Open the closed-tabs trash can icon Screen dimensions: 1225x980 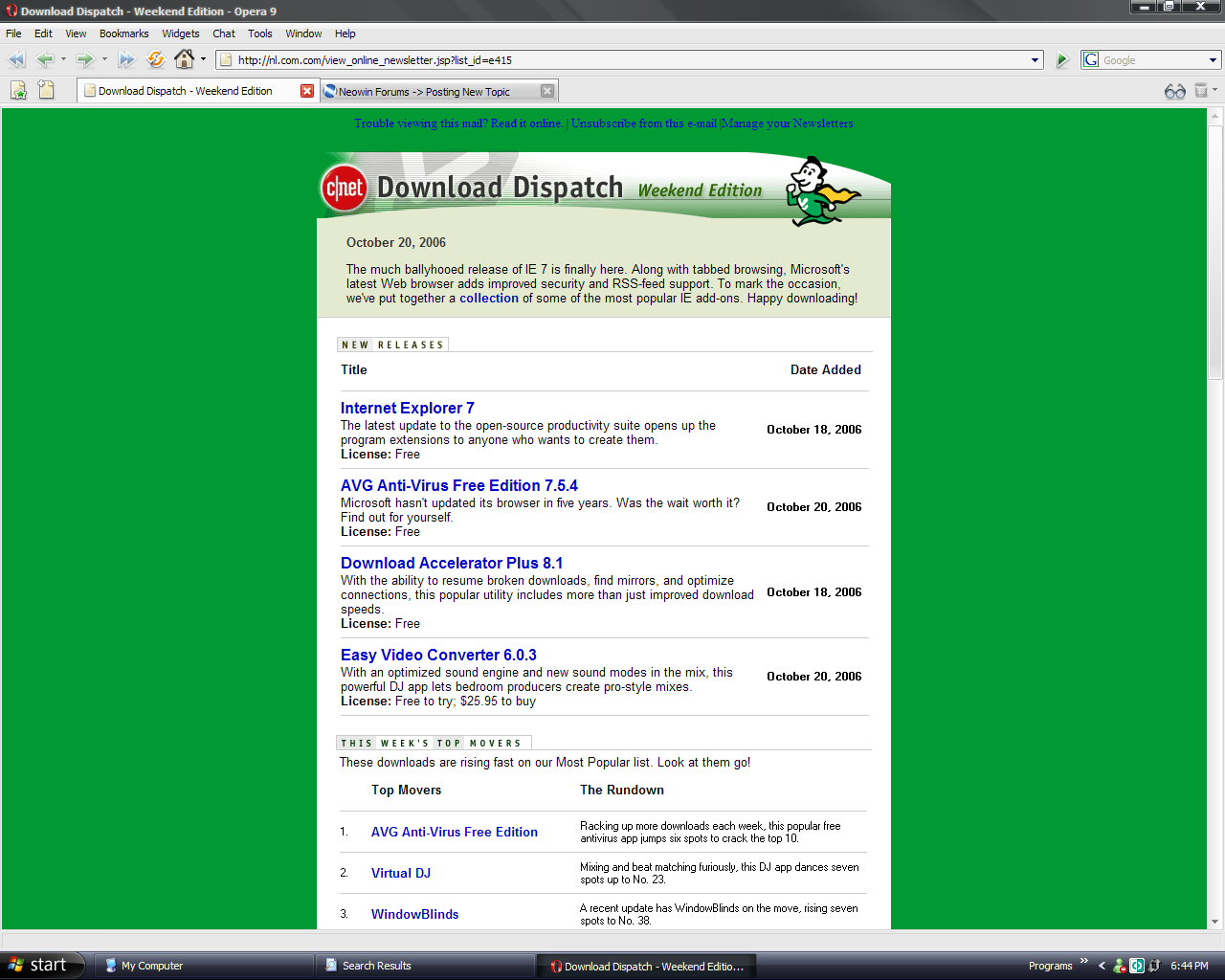[1200, 90]
